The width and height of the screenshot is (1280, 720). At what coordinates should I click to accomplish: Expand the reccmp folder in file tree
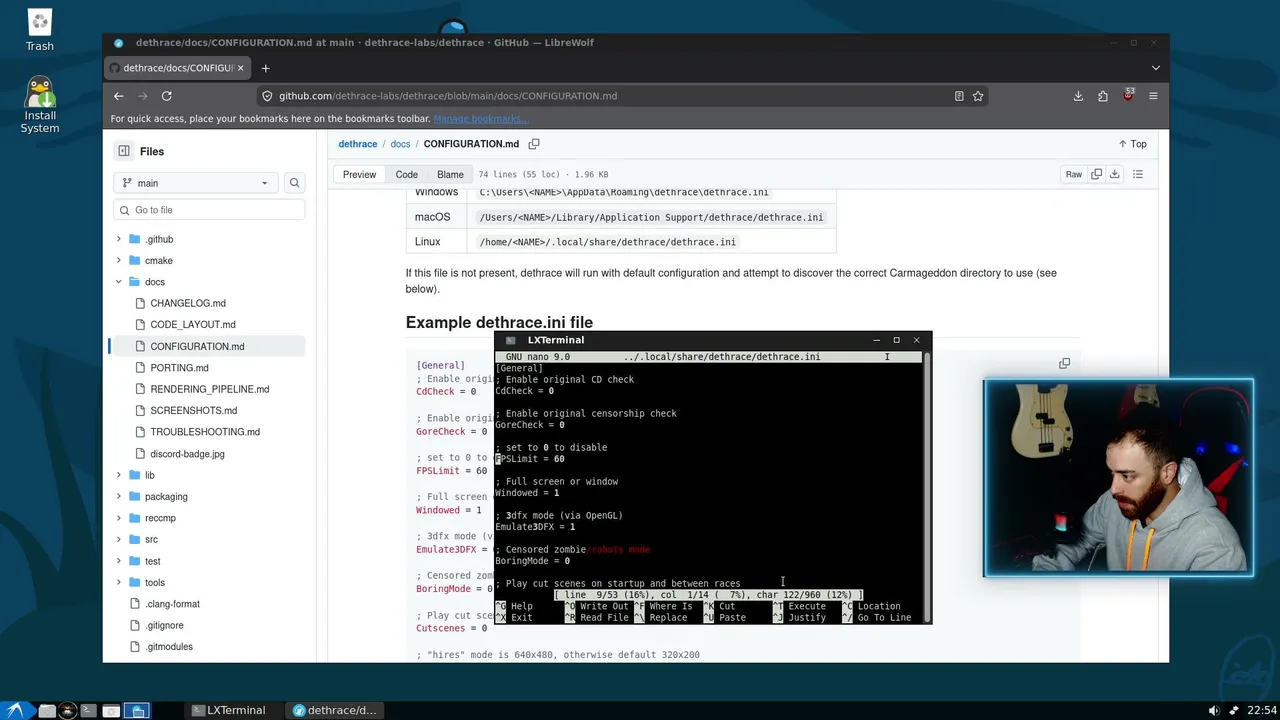(x=118, y=518)
